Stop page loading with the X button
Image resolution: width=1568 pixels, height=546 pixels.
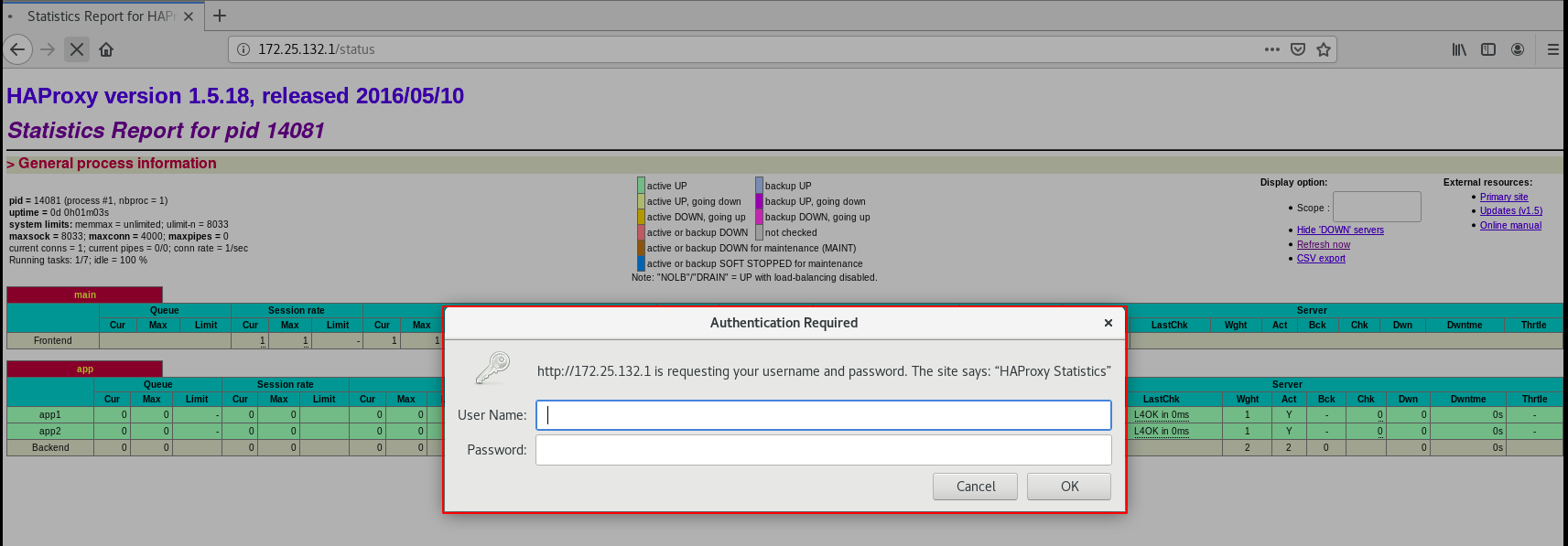point(77,49)
